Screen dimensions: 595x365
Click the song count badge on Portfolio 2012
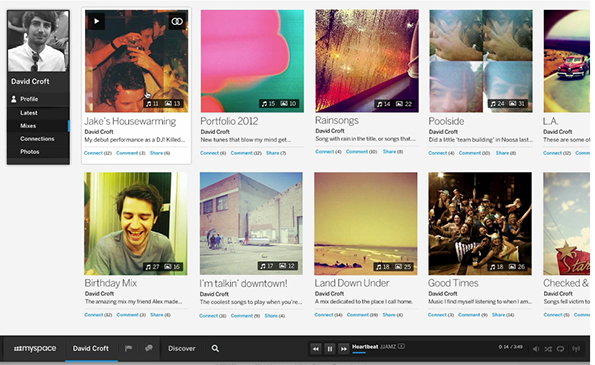coord(268,104)
